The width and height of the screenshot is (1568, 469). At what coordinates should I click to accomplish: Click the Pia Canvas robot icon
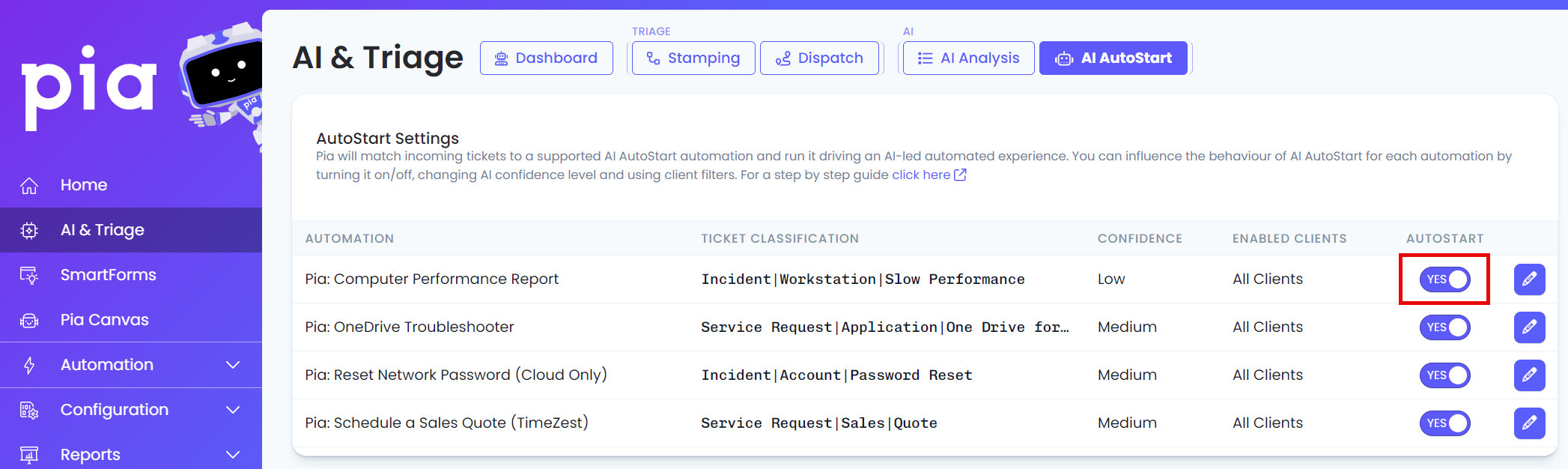tap(29, 320)
